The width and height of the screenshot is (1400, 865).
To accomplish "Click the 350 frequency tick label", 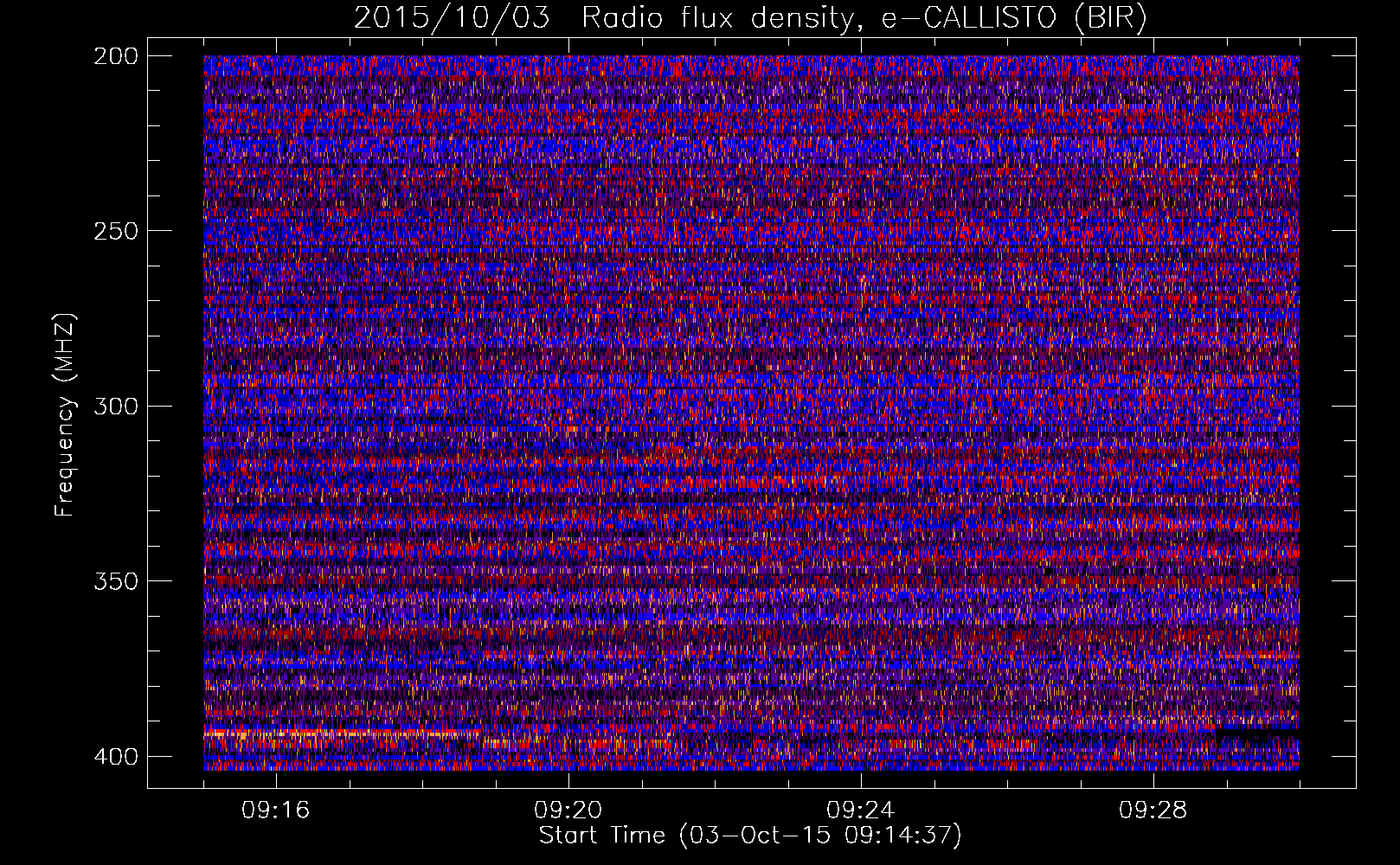I will point(116,580).
